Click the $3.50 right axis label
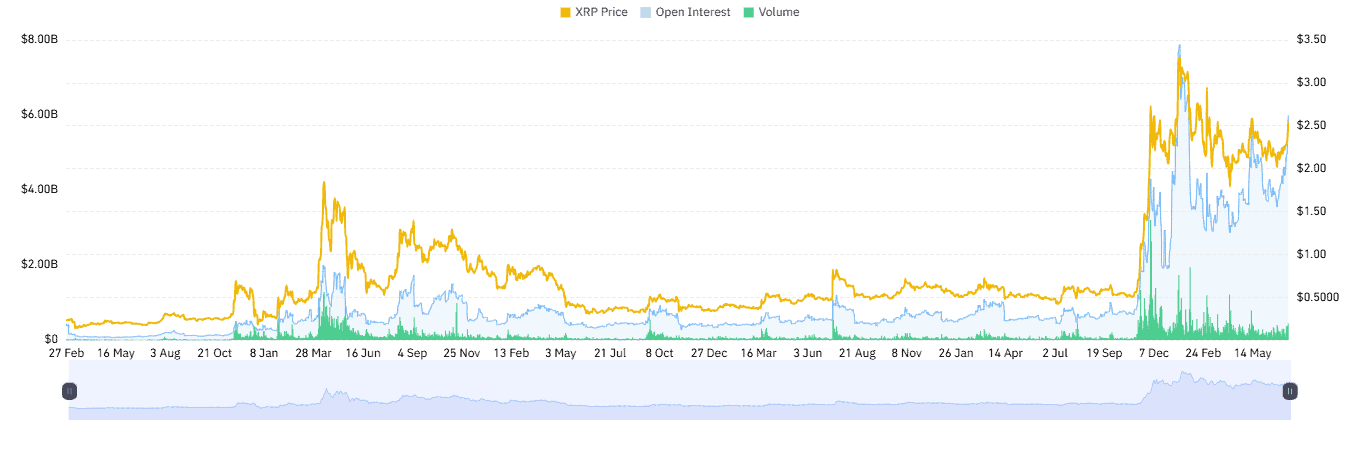Screen dimensions: 1360x450 (1312, 39)
